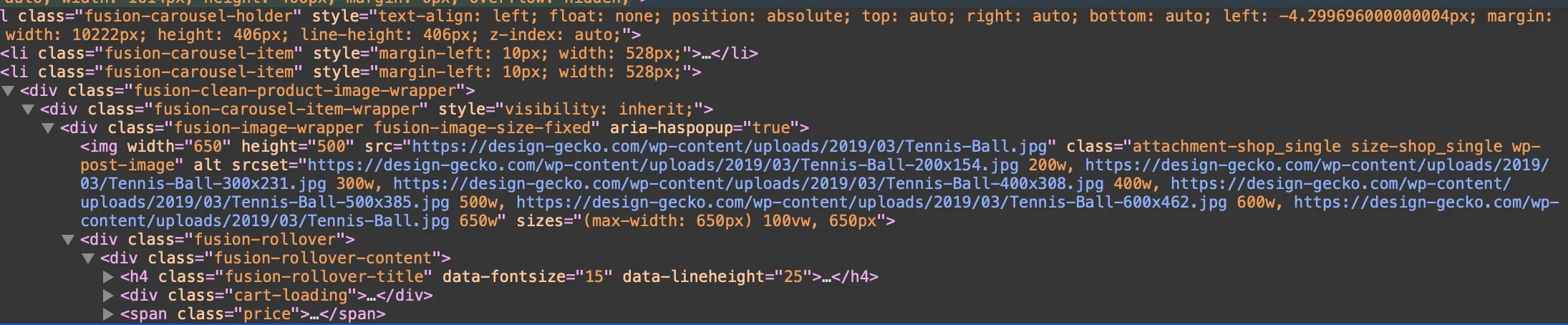Open the Tennis-Ball-400x308.jpg srcset link

point(748,184)
